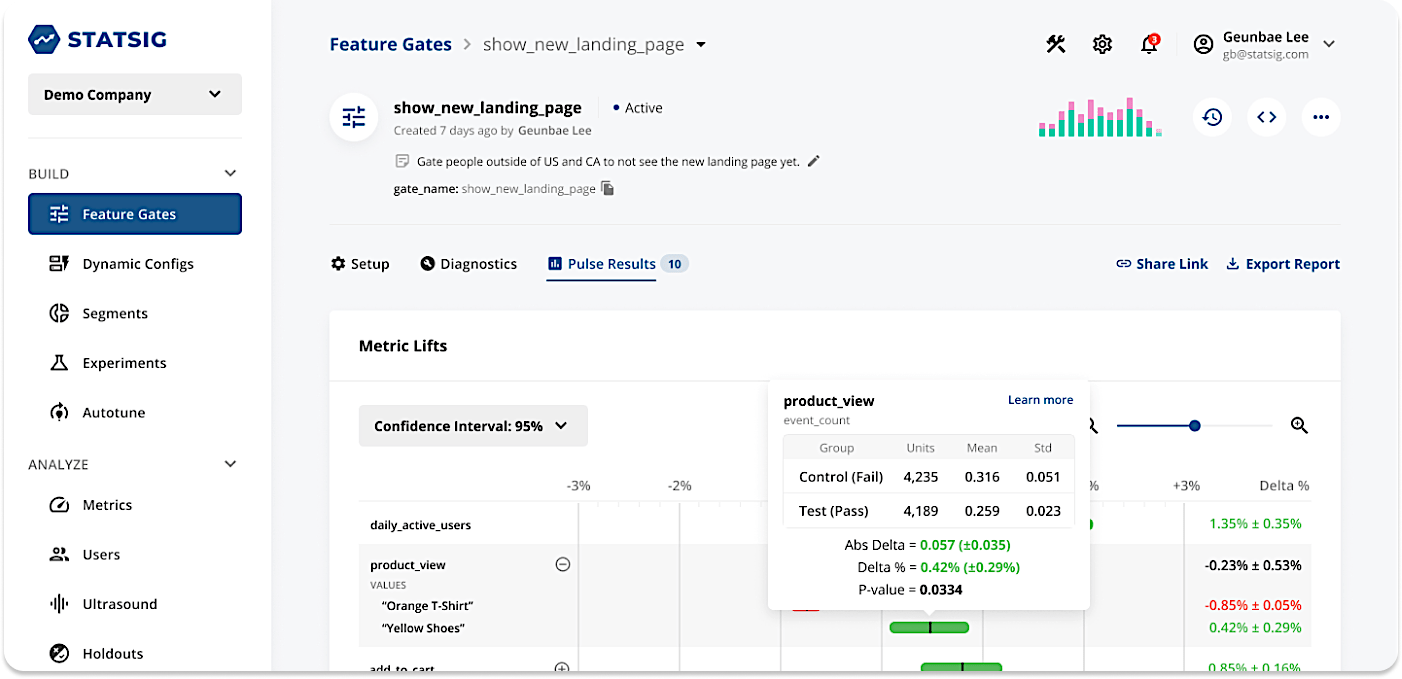Switch to the Diagnostics tab

click(469, 264)
